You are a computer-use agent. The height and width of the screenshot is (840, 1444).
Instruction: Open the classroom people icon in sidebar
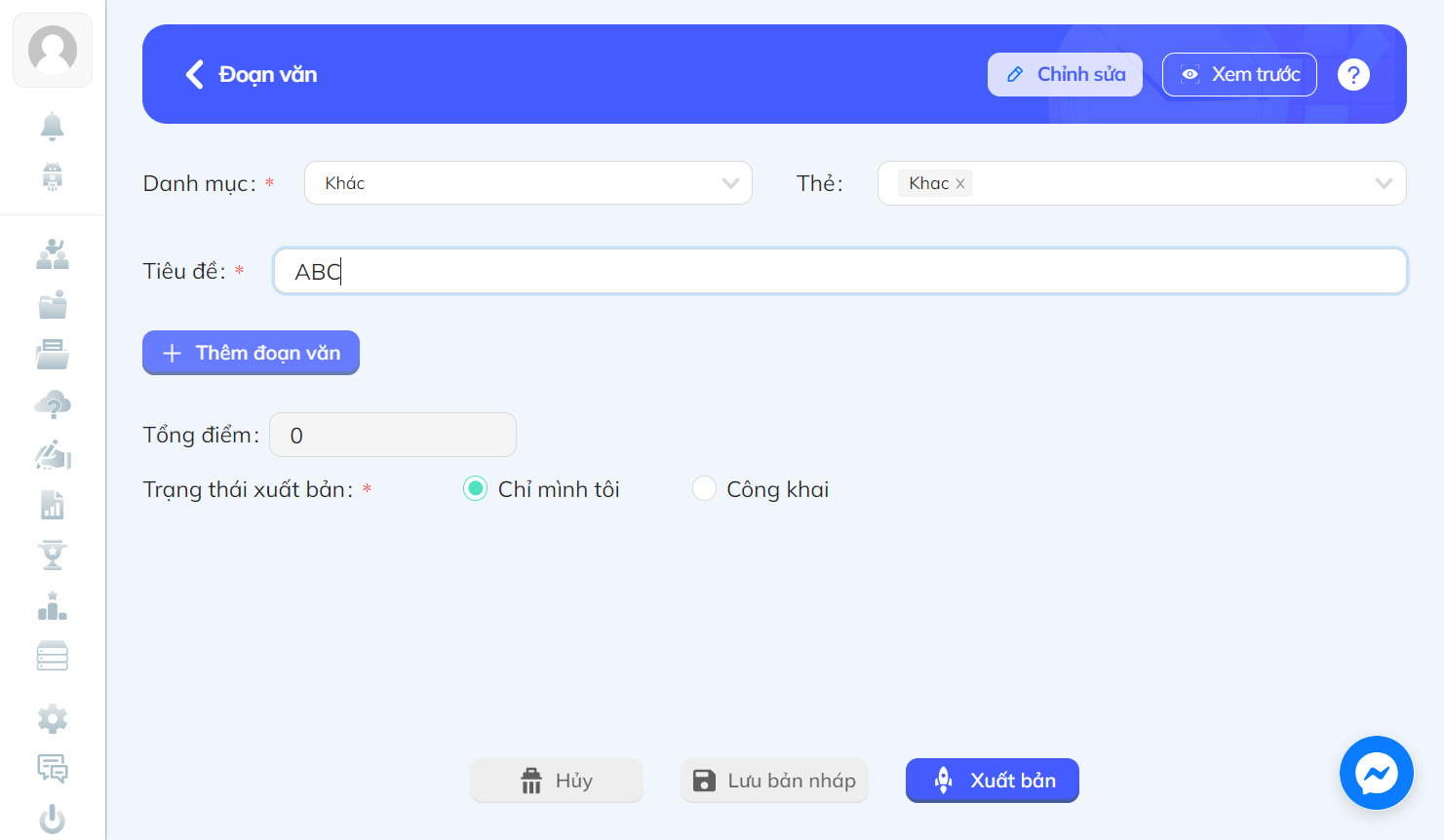[53, 254]
